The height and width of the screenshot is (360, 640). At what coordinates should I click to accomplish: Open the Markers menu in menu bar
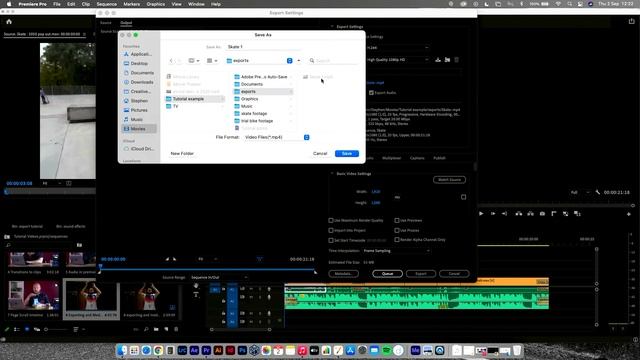pyautogui.click(x=131, y=4)
